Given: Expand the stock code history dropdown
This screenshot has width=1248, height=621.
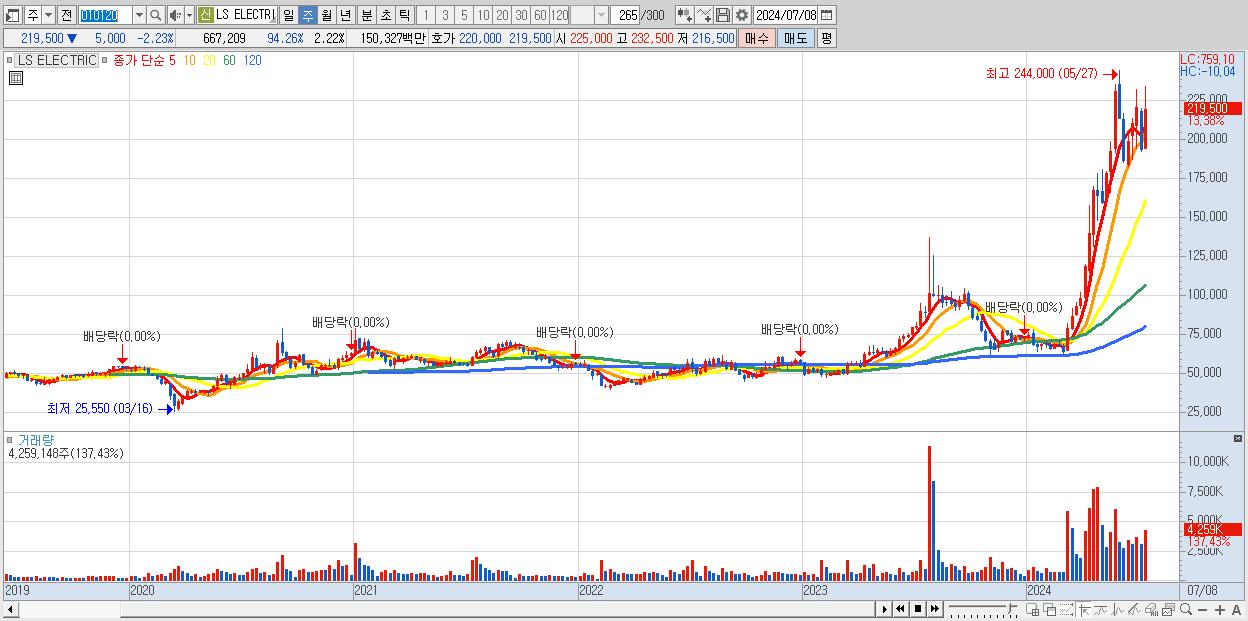Looking at the screenshot, I should point(139,15).
